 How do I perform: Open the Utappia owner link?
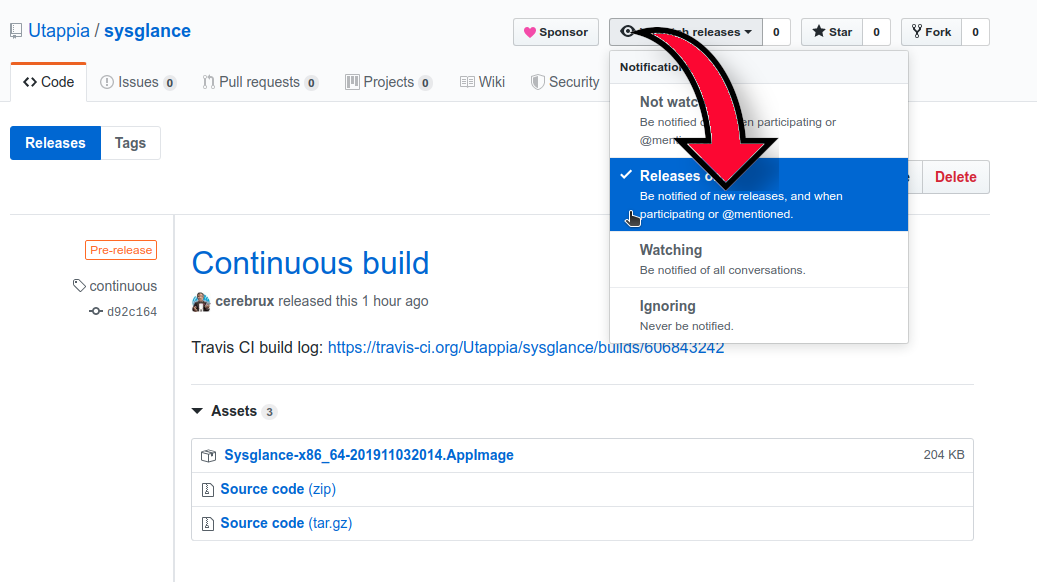click(59, 31)
